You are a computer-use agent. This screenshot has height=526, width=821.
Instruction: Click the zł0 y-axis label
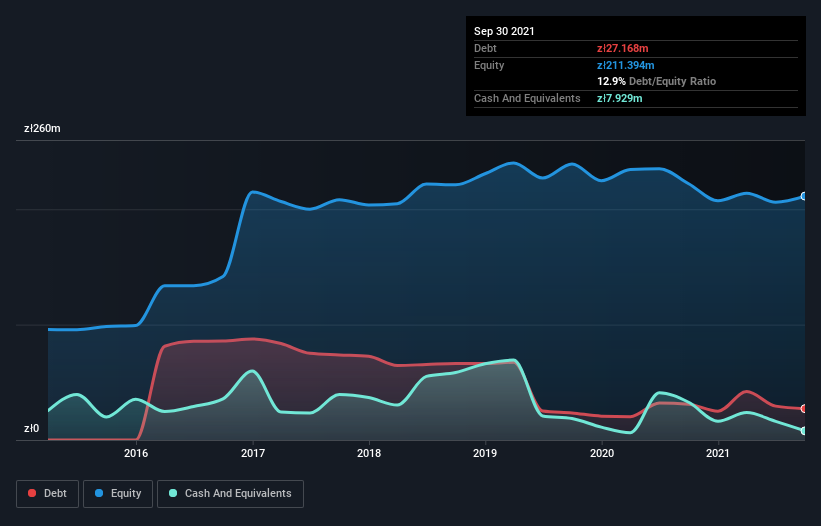[31, 428]
